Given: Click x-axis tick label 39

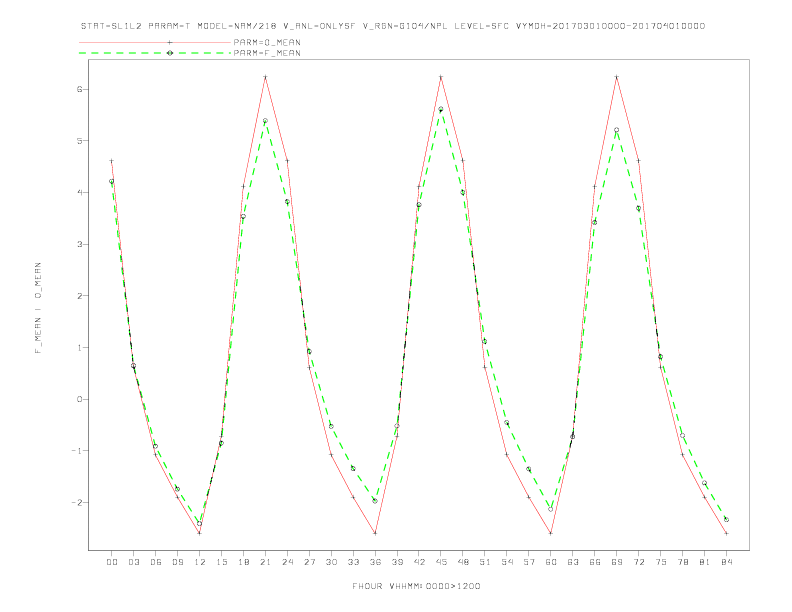Looking at the screenshot, I should 397,562.
